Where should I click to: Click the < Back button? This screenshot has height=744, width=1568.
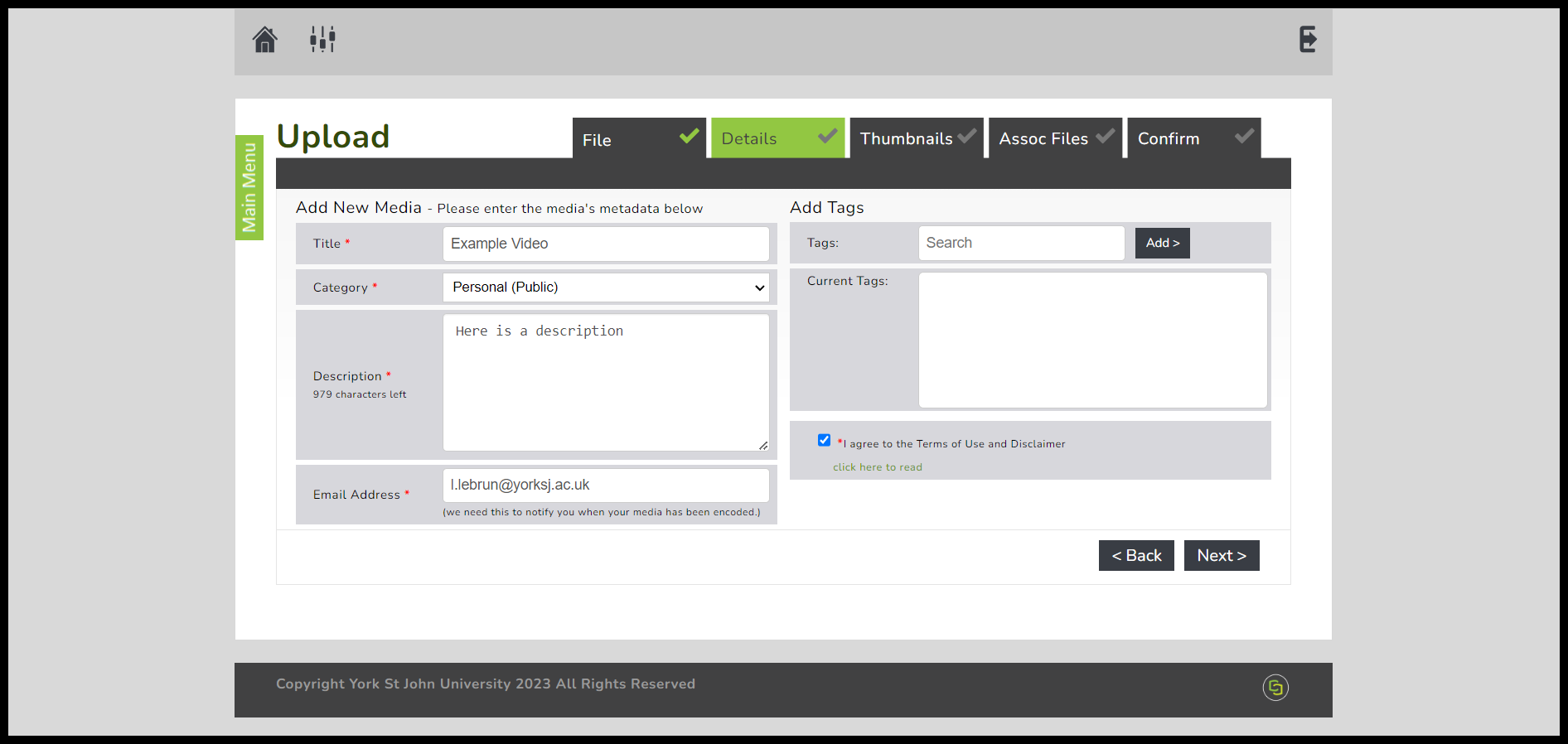(x=1136, y=556)
